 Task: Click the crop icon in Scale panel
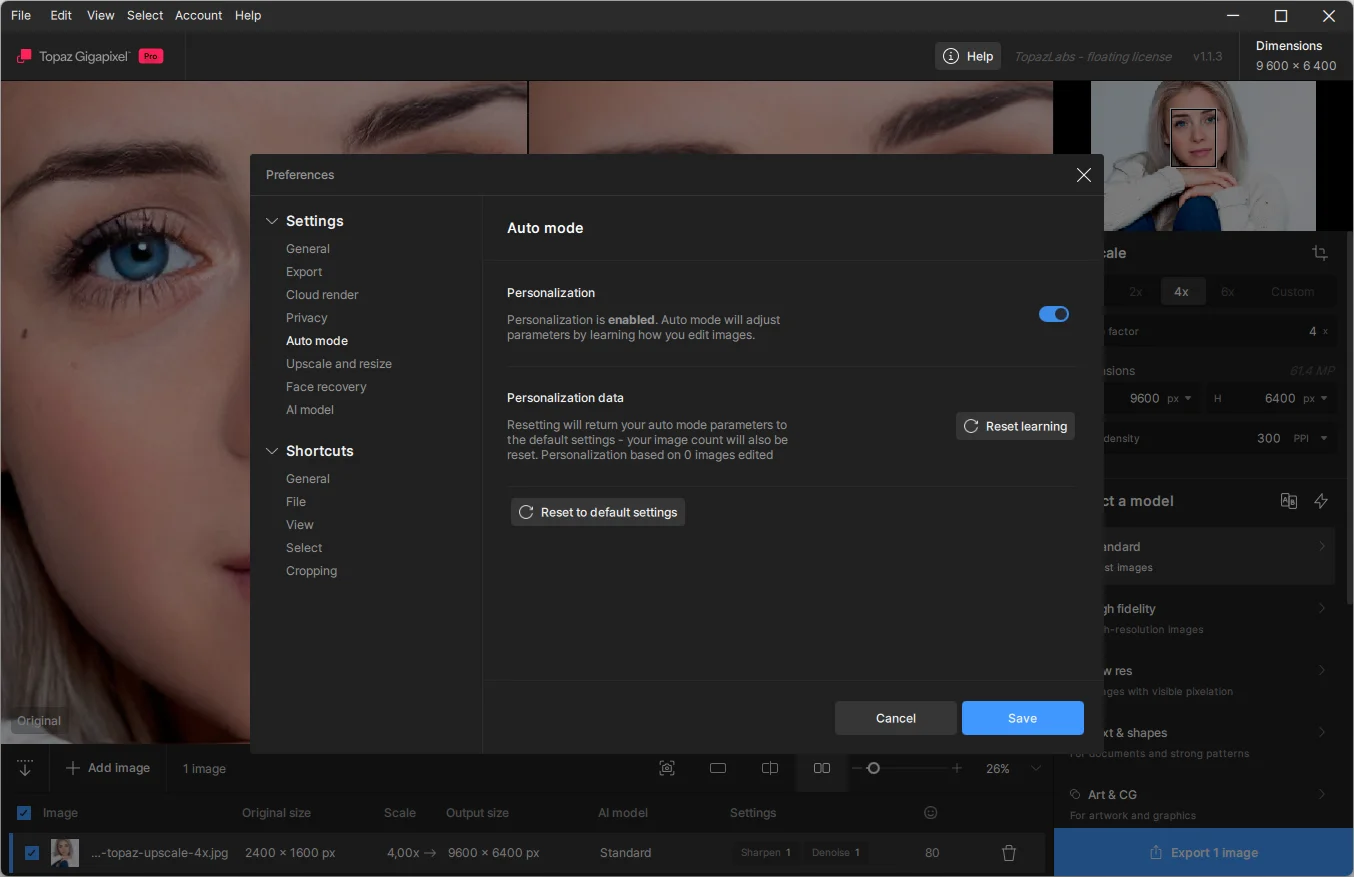(x=1320, y=253)
